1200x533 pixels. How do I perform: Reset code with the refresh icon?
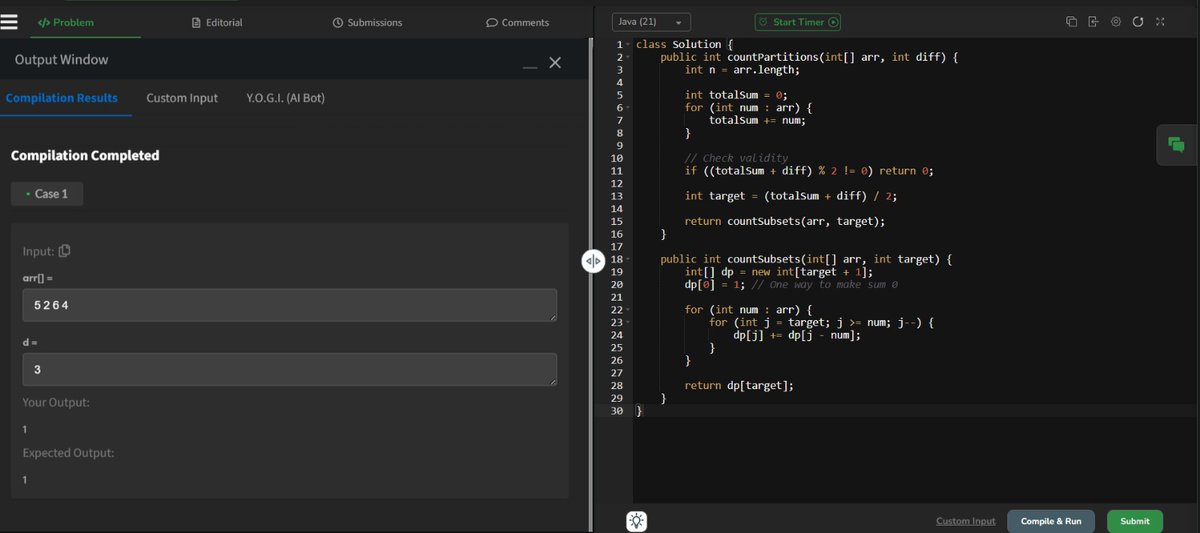tap(1138, 22)
